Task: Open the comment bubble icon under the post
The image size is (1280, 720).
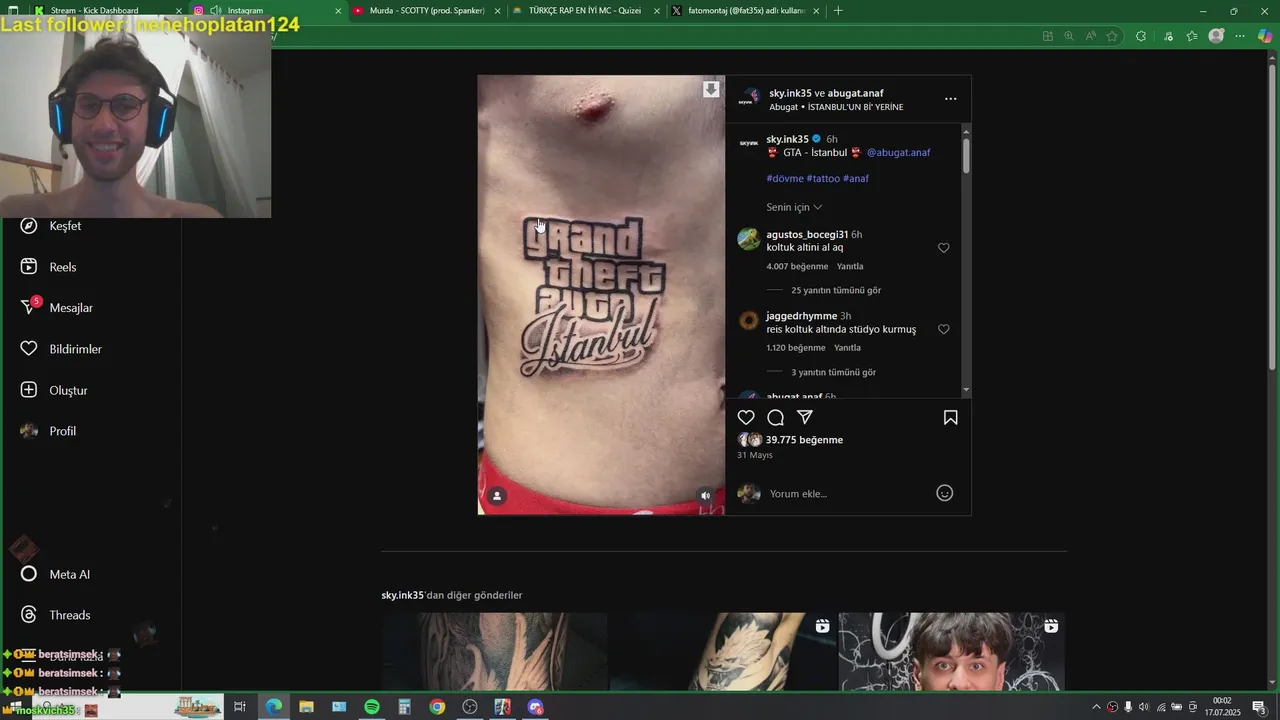Action: pos(775,417)
